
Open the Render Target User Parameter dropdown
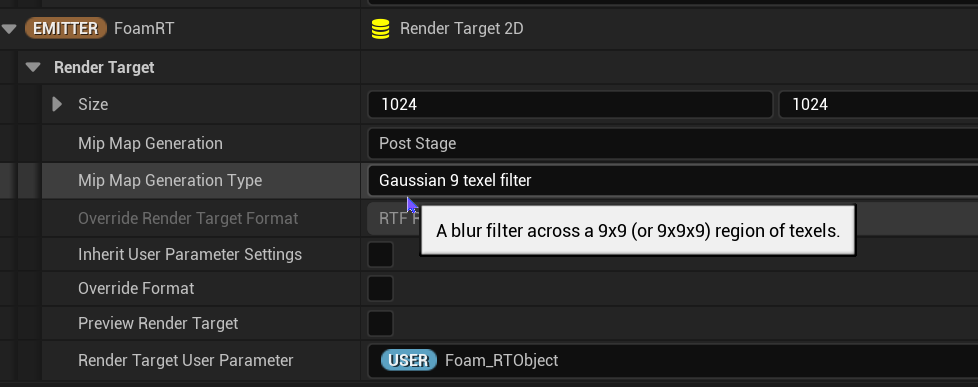672,361
